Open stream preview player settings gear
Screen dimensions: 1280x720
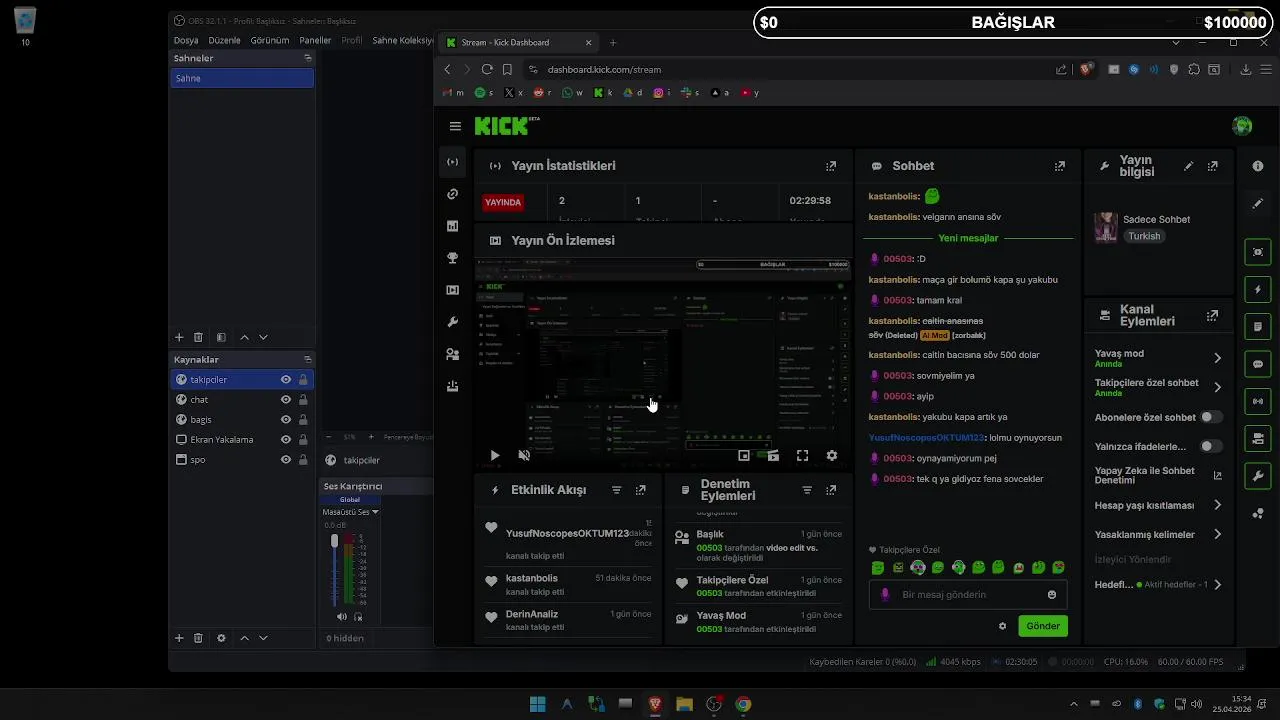831,455
